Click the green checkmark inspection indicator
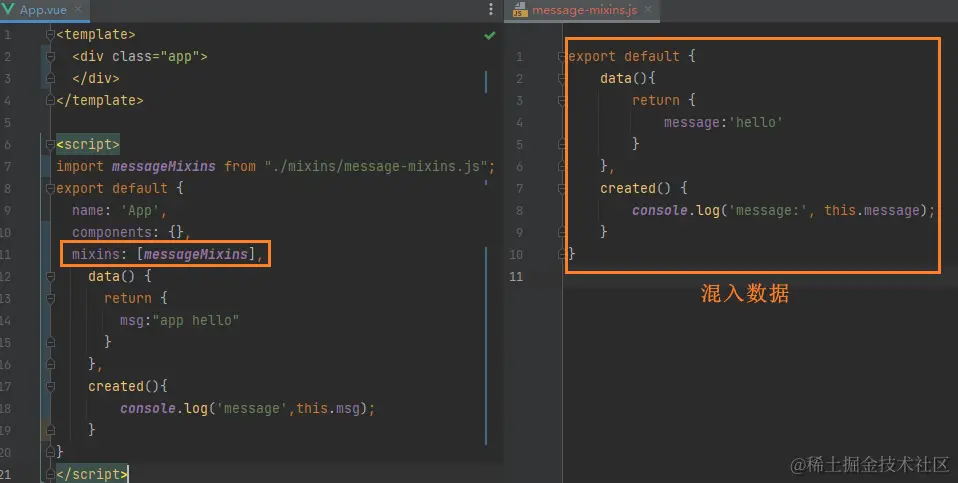Screen dimensions: 958x483 coord(489,35)
